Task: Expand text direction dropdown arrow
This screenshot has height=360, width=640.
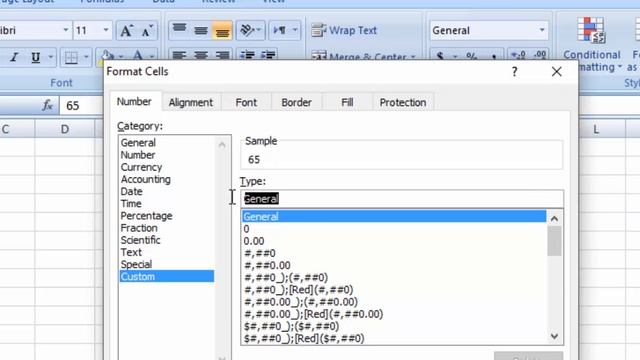Action: (x=295, y=30)
